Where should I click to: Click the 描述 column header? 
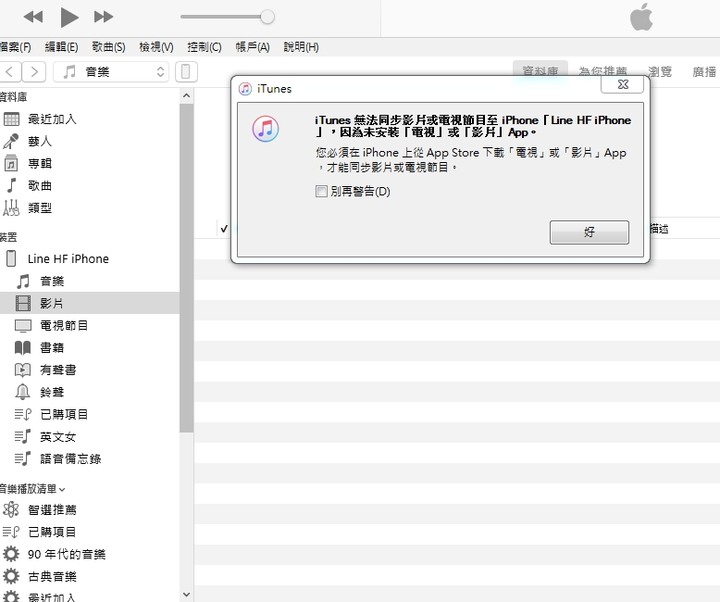pos(659,228)
